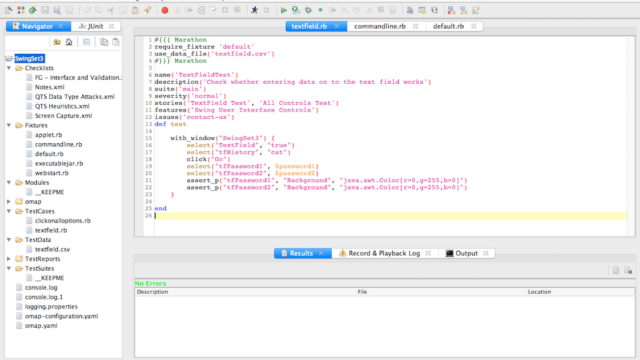Viewport: 640px width, 360px height.
Task: Click the clipboard Paste icon in main toolbar
Action: click(x=135, y=10)
